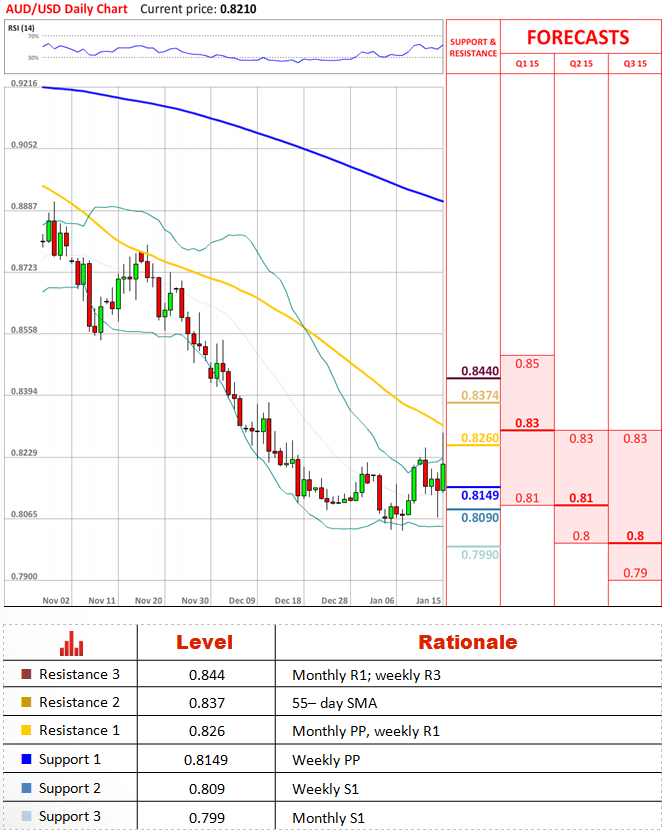The image size is (662, 830).
Task: Click the 'Level' table column header
Action: (x=205, y=643)
